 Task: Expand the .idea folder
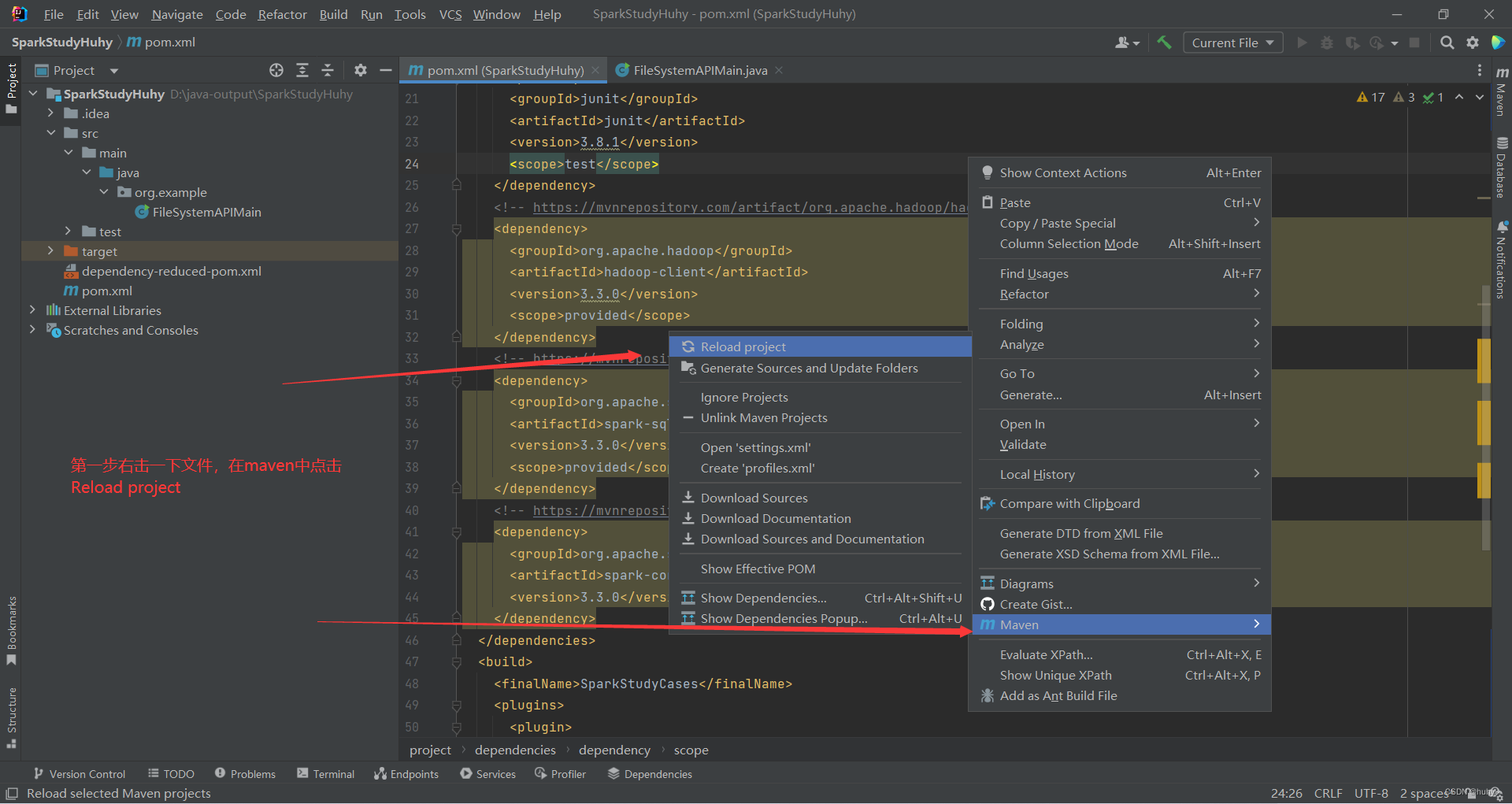50,113
